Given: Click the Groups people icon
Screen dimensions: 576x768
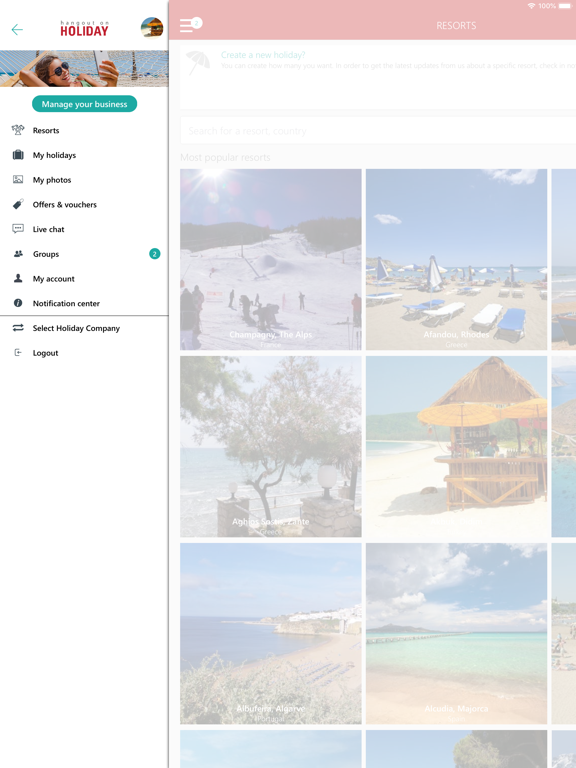Looking at the screenshot, I should (18, 254).
